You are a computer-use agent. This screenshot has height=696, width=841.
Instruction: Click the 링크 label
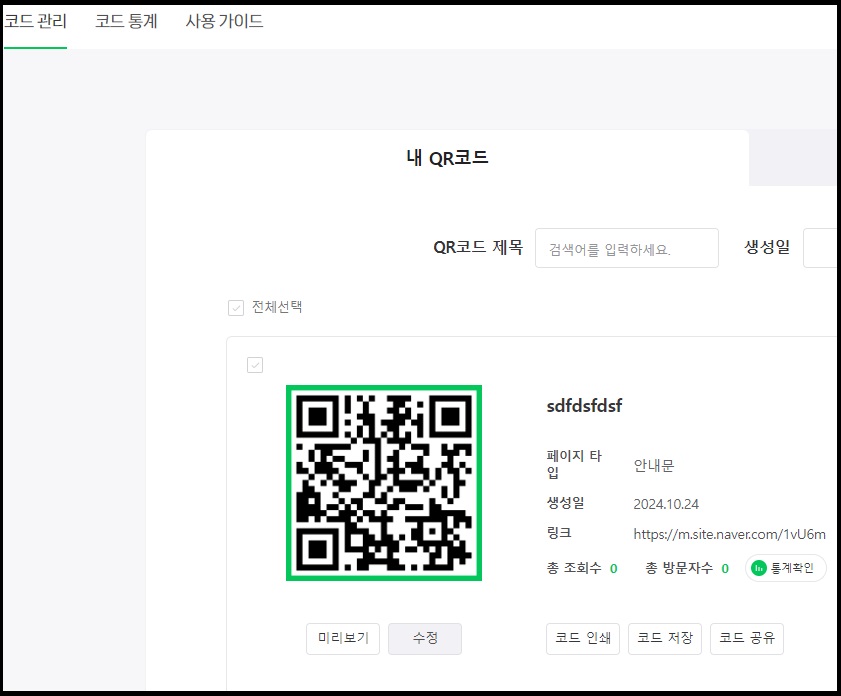click(x=559, y=533)
